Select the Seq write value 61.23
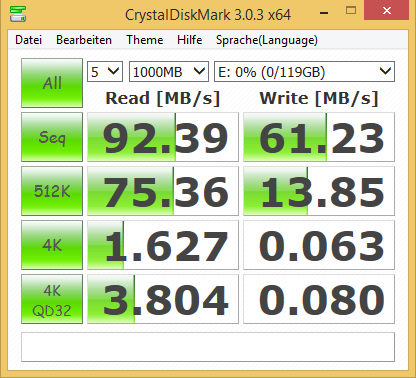This screenshot has height=378, width=416. [319, 137]
